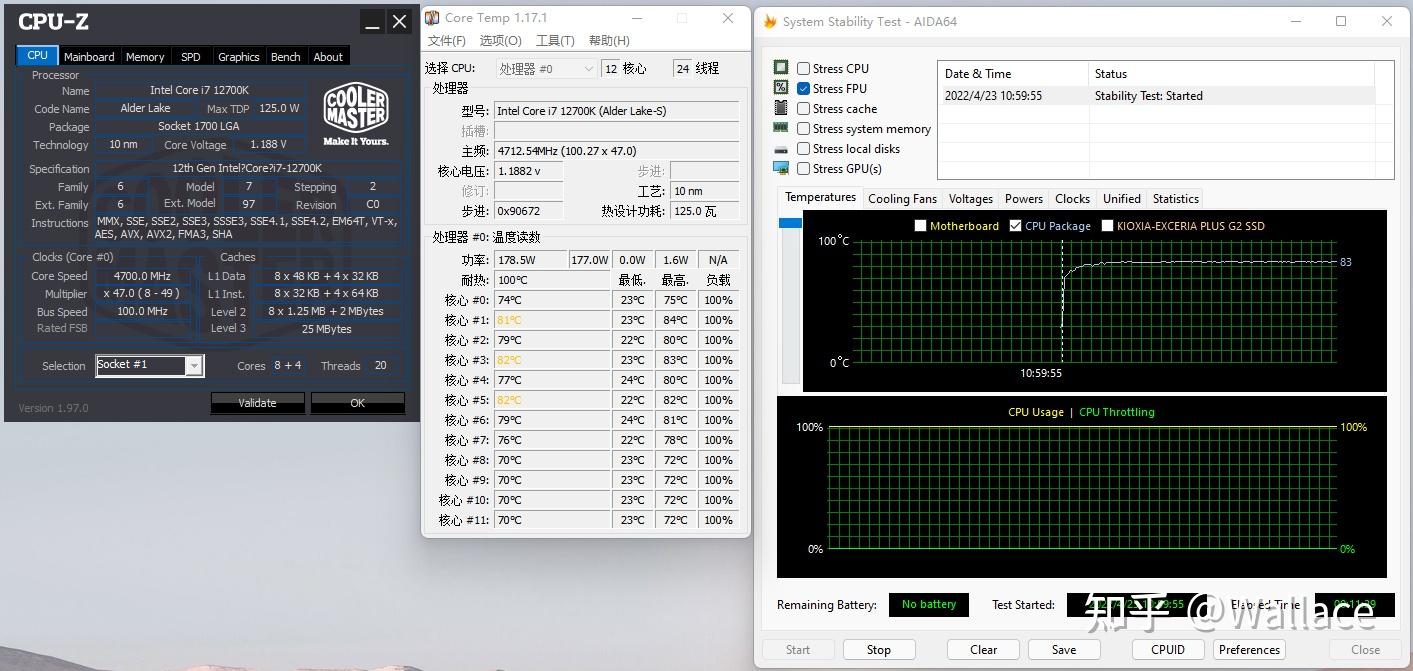Toggle the Motherboard temperature graph checkbox
The image size is (1413, 671).
point(920,226)
